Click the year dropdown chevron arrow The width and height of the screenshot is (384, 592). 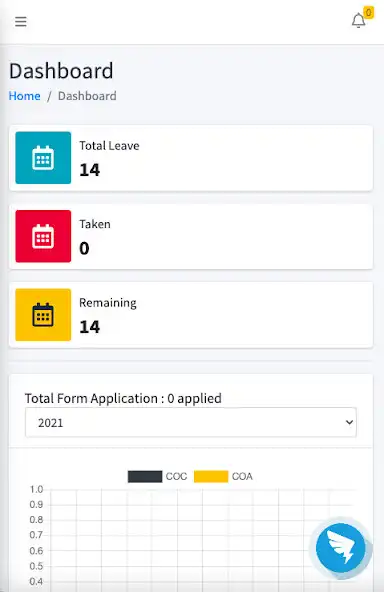[x=349, y=422]
